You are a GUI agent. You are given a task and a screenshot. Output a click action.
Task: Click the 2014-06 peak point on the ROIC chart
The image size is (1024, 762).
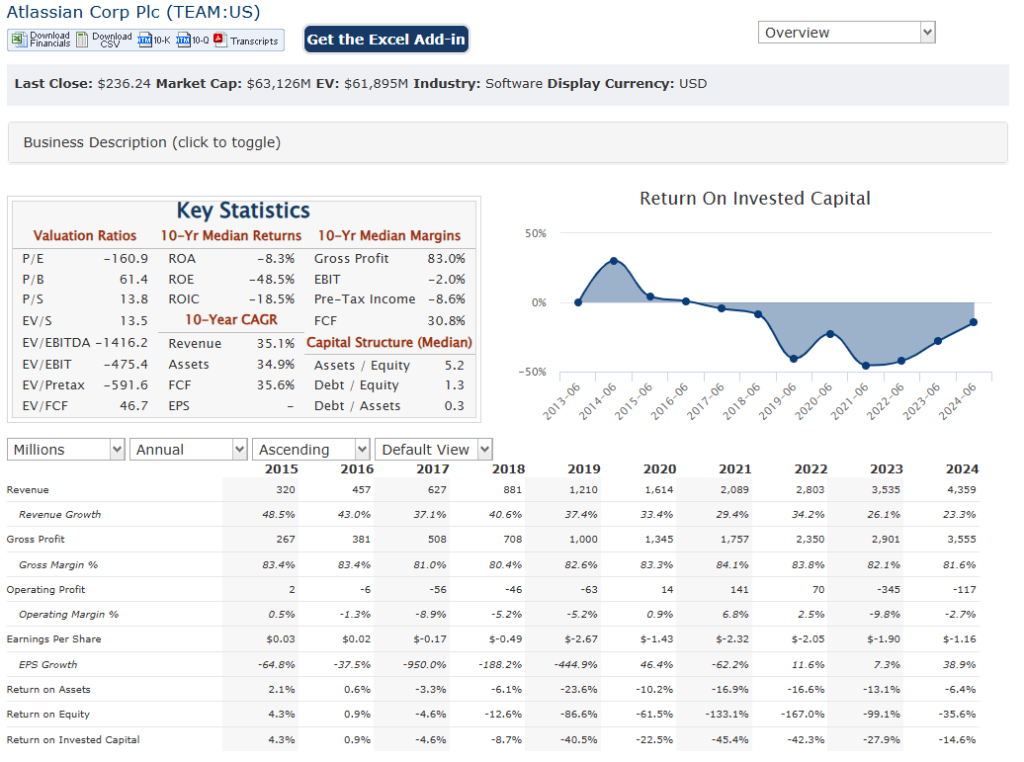(614, 261)
